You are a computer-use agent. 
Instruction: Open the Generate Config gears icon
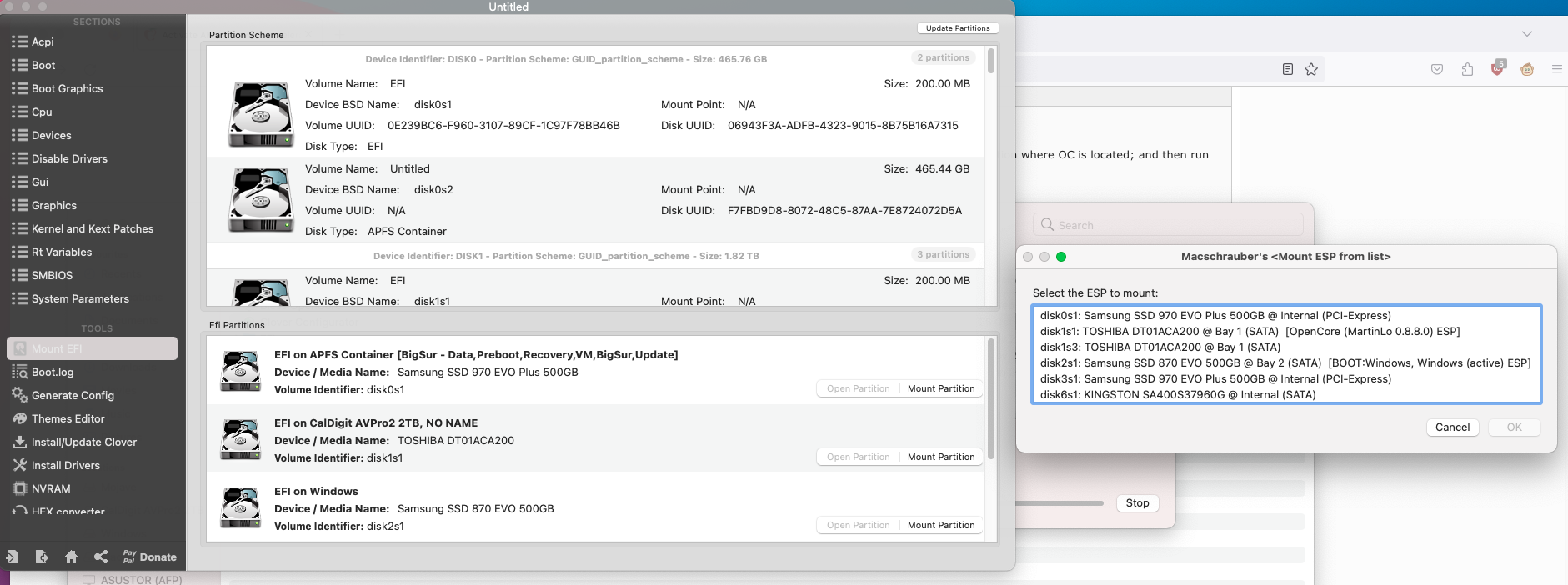(x=20, y=395)
